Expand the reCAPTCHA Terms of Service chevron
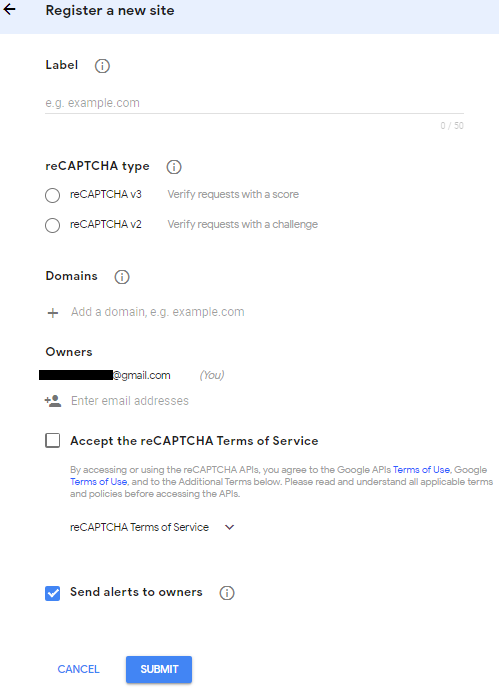The width and height of the screenshot is (499, 690). (230, 527)
